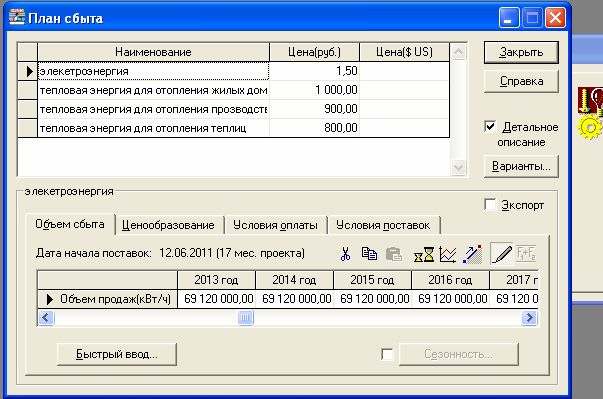Close the План сбыта window with X
The width and height of the screenshot is (603, 399).
click(x=556, y=18)
